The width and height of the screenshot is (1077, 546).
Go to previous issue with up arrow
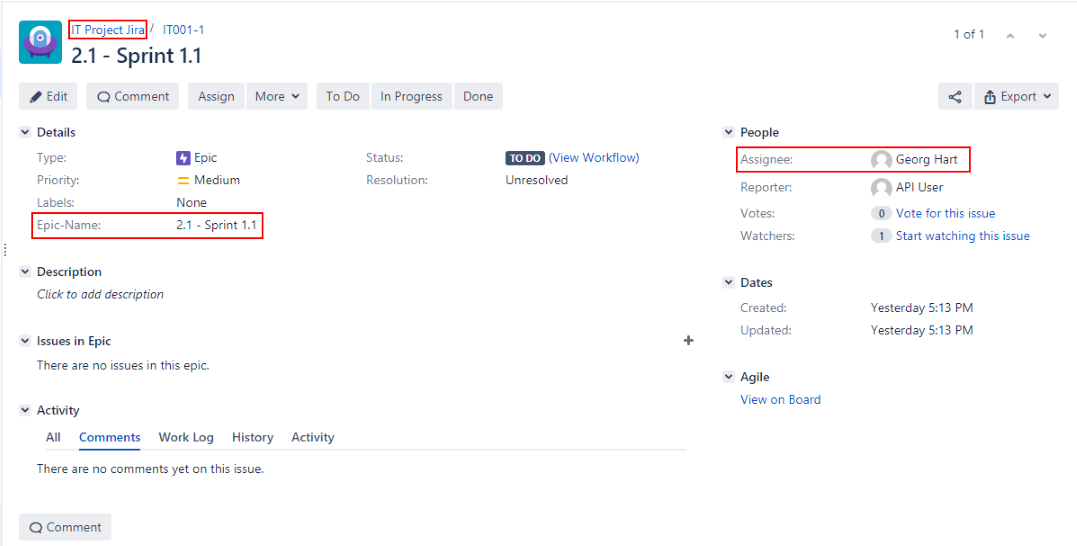tap(1010, 36)
